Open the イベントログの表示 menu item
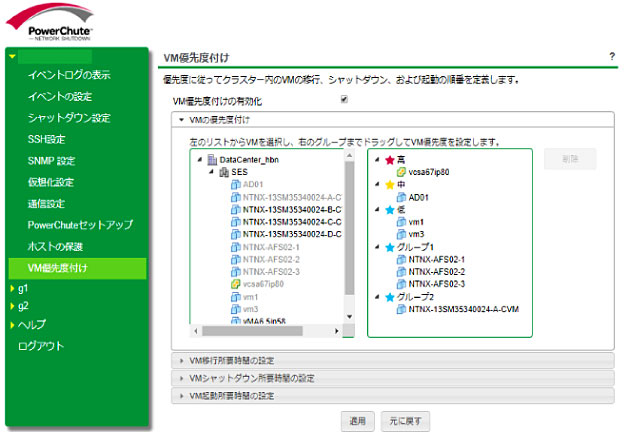The width and height of the screenshot is (626, 438). (69, 75)
